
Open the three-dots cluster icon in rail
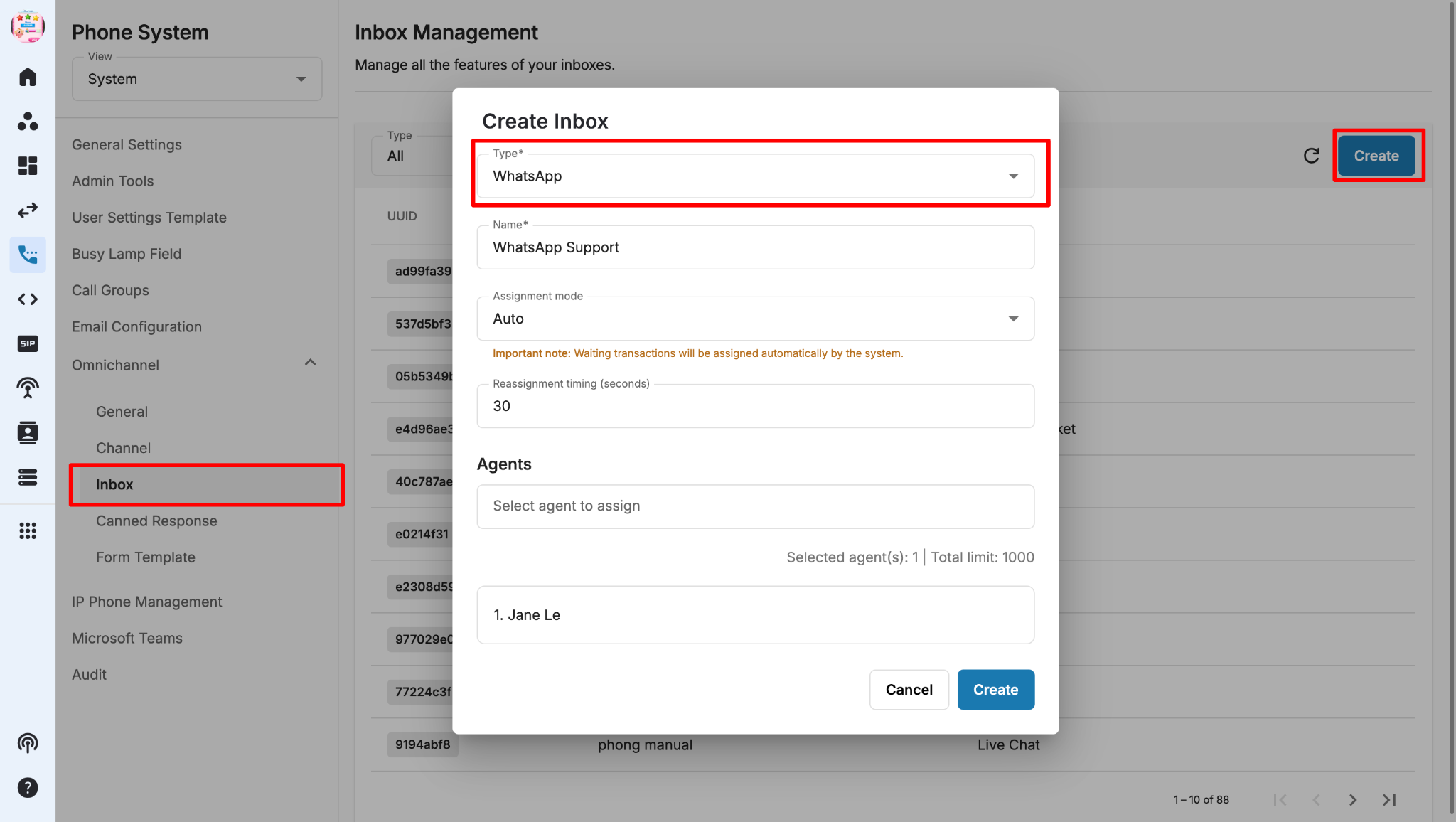click(28, 122)
